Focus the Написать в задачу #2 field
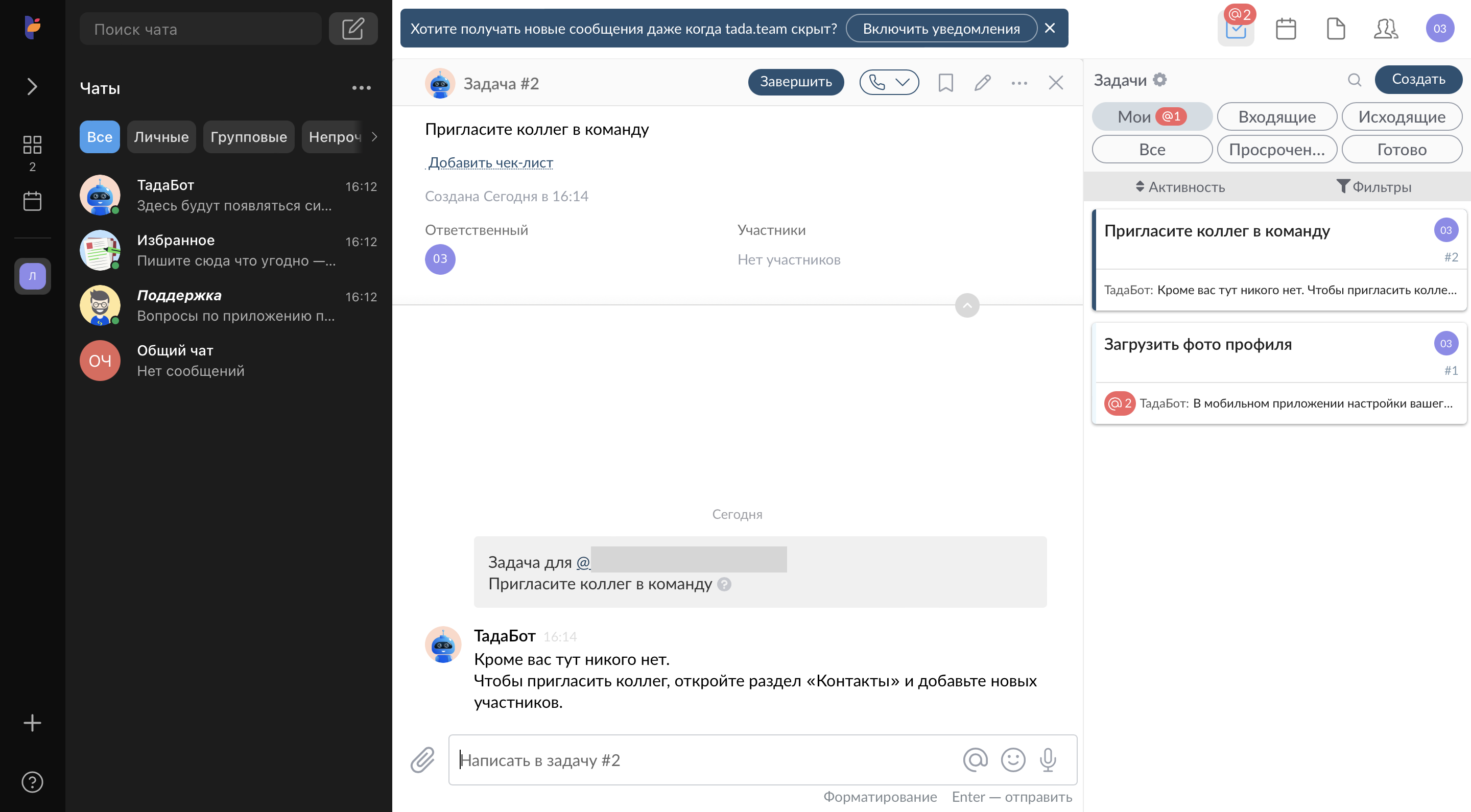Viewport: 1471px width, 812px height. pyautogui.click(x=708, y=760)
